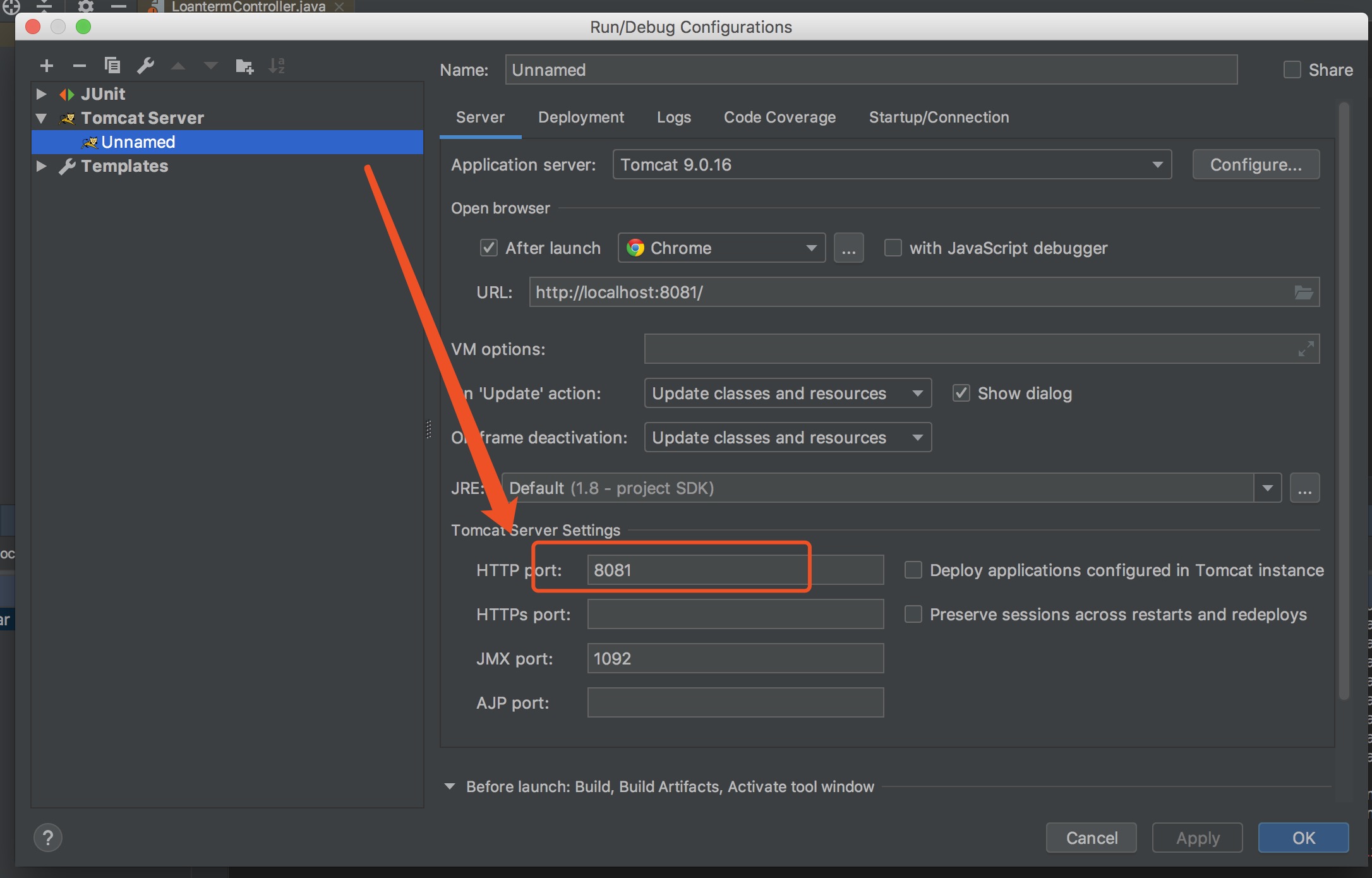Sort configurations alphabetically icon

277,66
